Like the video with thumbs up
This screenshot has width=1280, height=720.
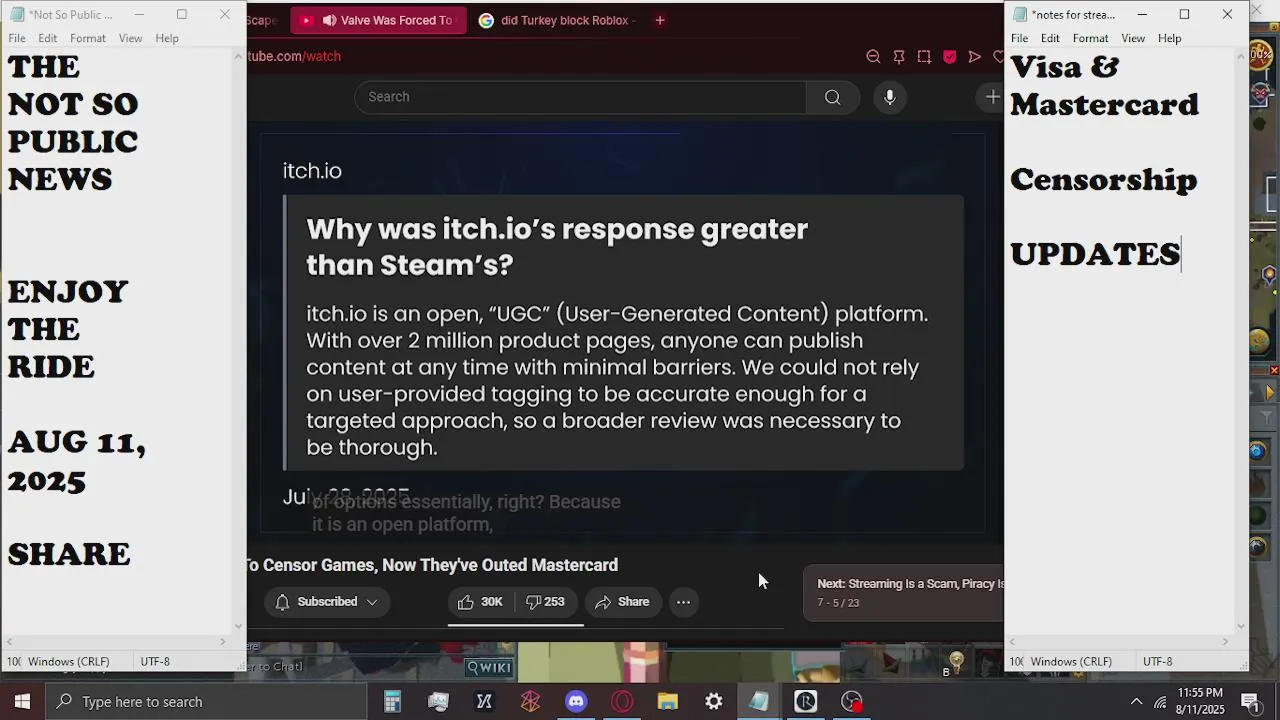coord(480,602)
